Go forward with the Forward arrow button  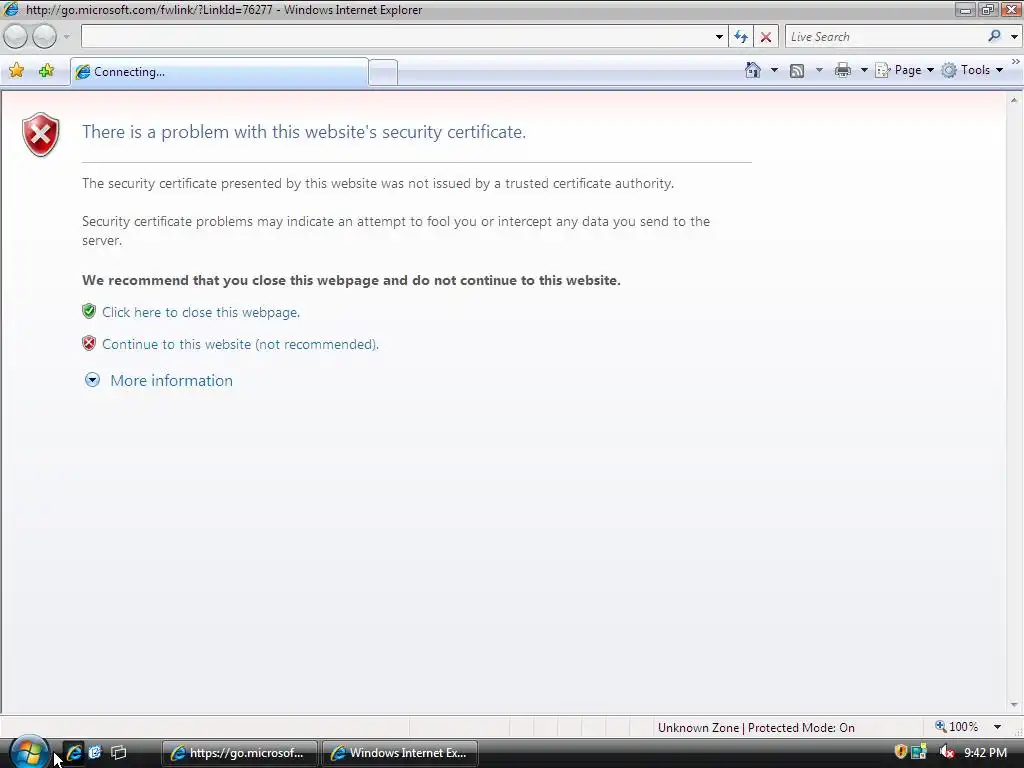coord(44,37)
